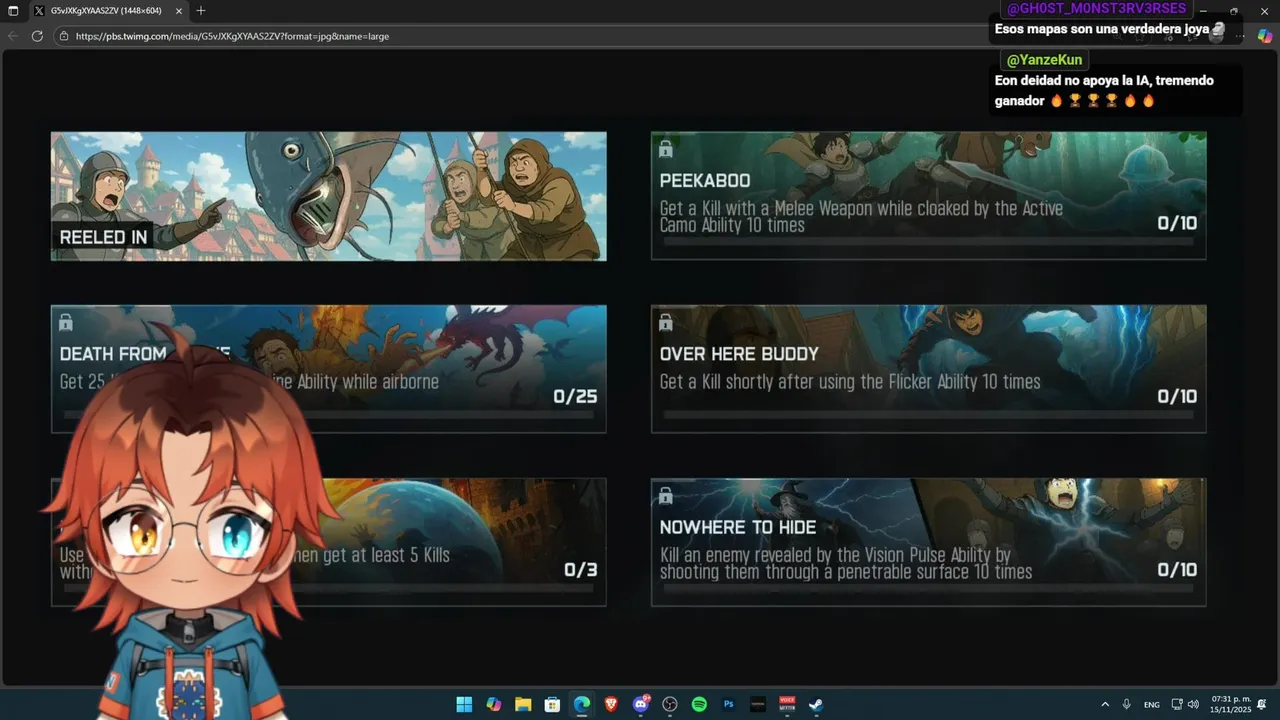Click the microphone tray icon
Image resolution: width=1280 pixels, height=720 pixels.
coord(1127,704)
